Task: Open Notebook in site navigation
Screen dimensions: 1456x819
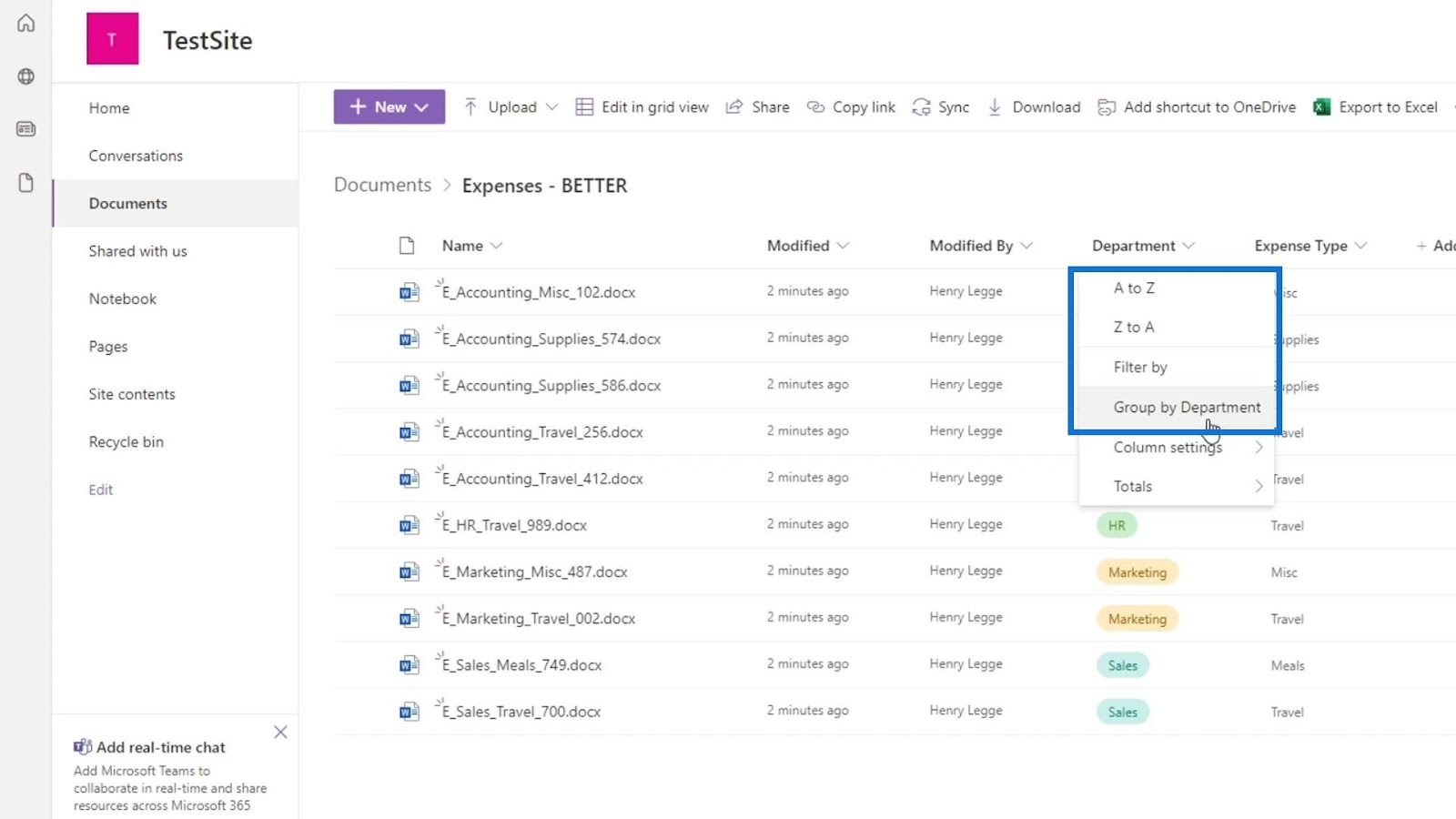Action: click(122, 298)
